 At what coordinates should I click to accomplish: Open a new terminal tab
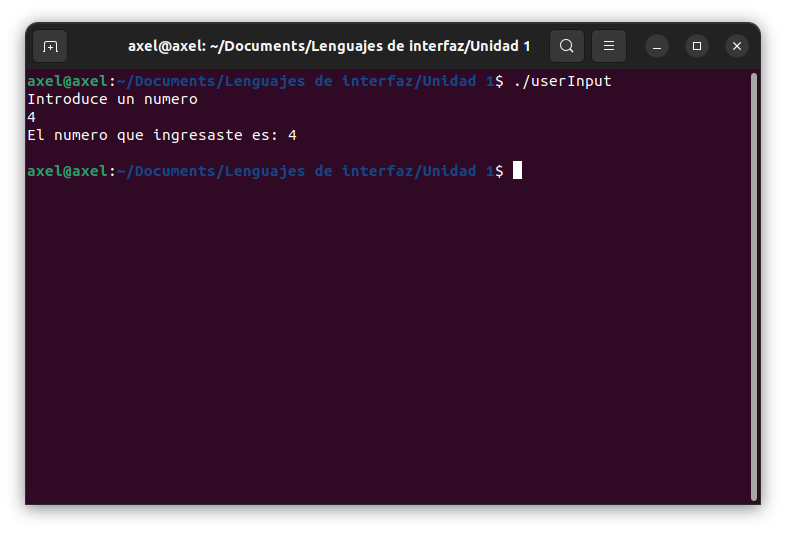(50, 46)
